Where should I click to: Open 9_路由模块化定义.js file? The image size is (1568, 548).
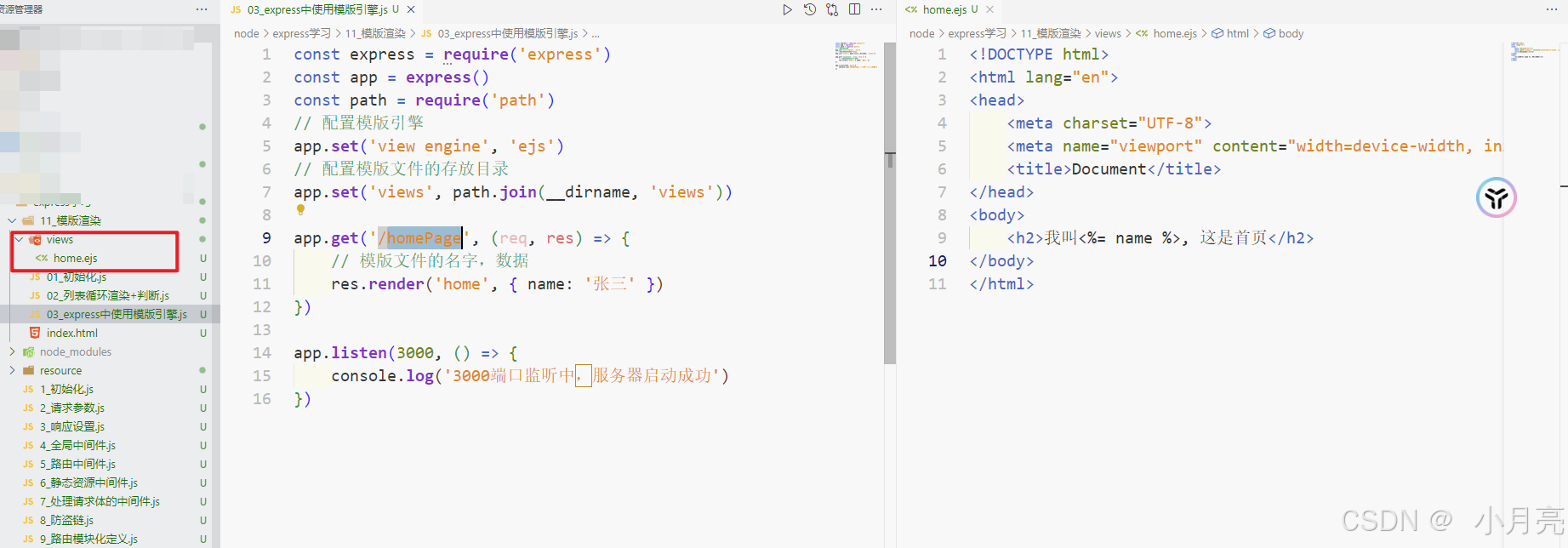pos(88,539)
